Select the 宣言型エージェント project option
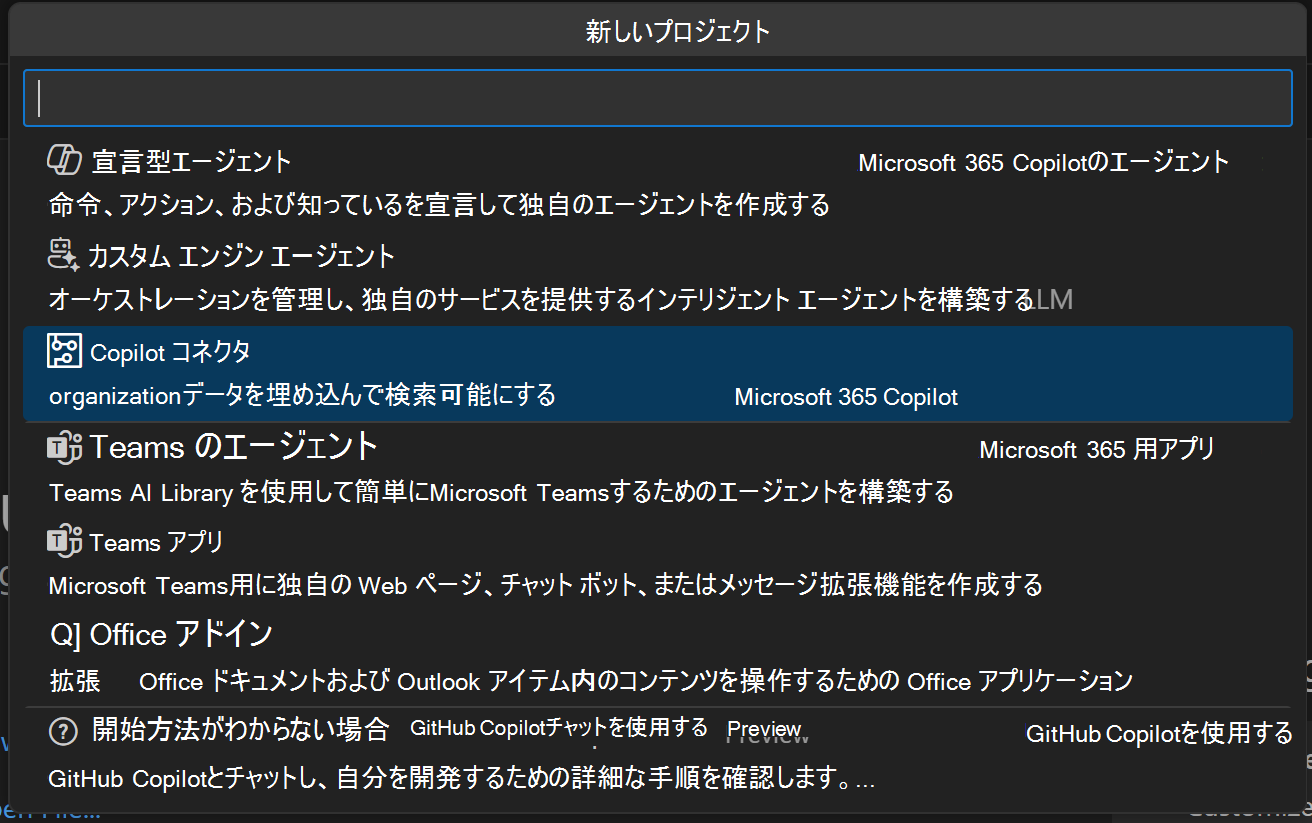This screenshot has height=823, width=1312. (x=657, y=182)
